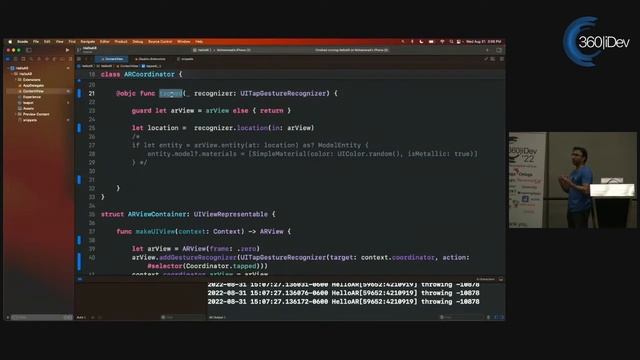Click the highlighted tapped function name
The height and width of the screenshot is (360, 640).
170,93
